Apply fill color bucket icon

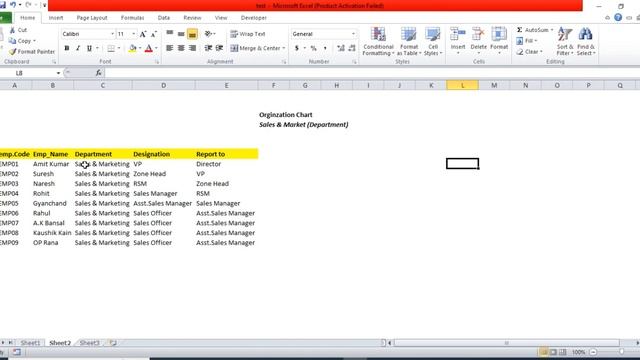(x=132, y=48)
